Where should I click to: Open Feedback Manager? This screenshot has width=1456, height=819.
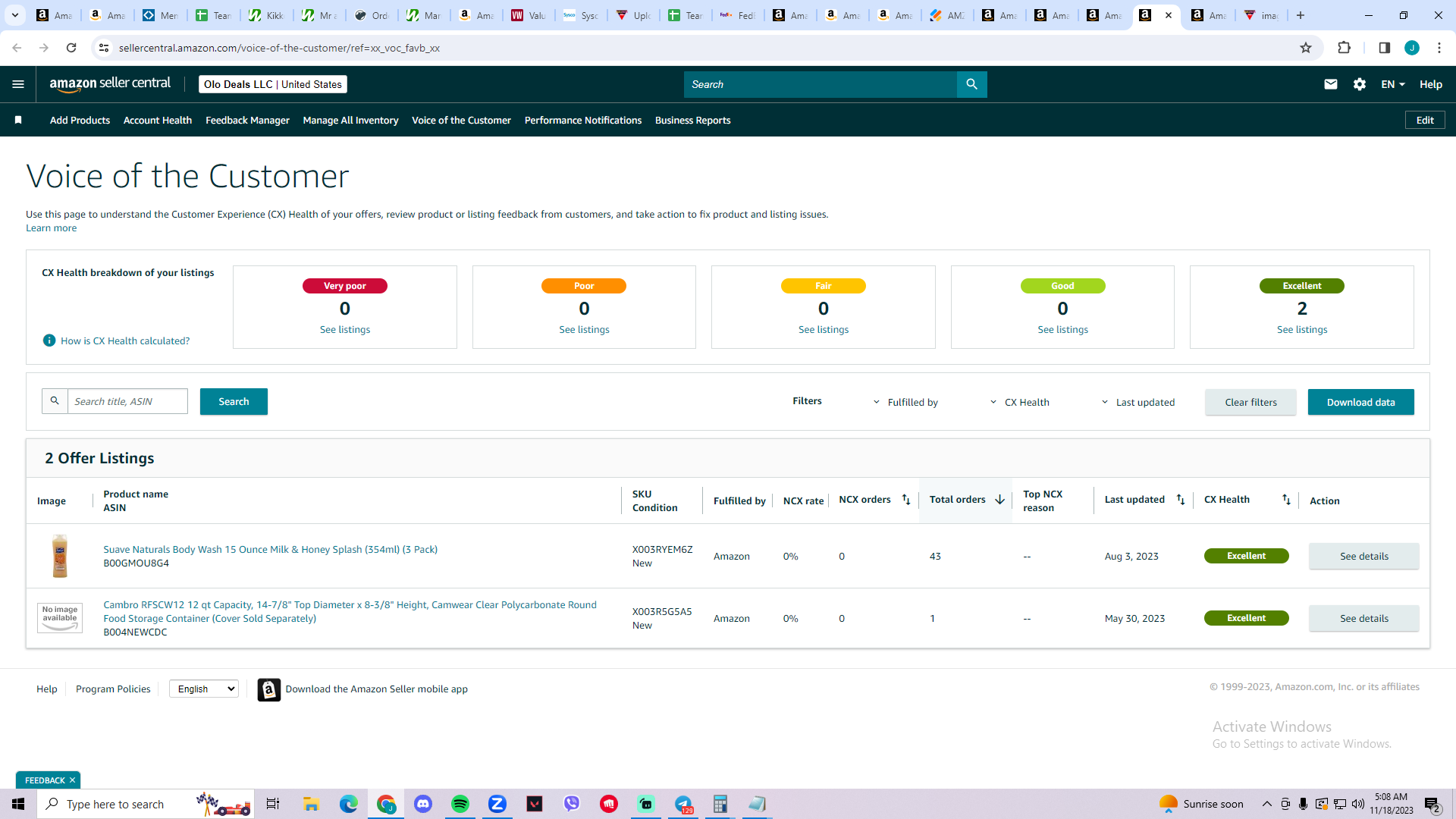click(247, 120)
